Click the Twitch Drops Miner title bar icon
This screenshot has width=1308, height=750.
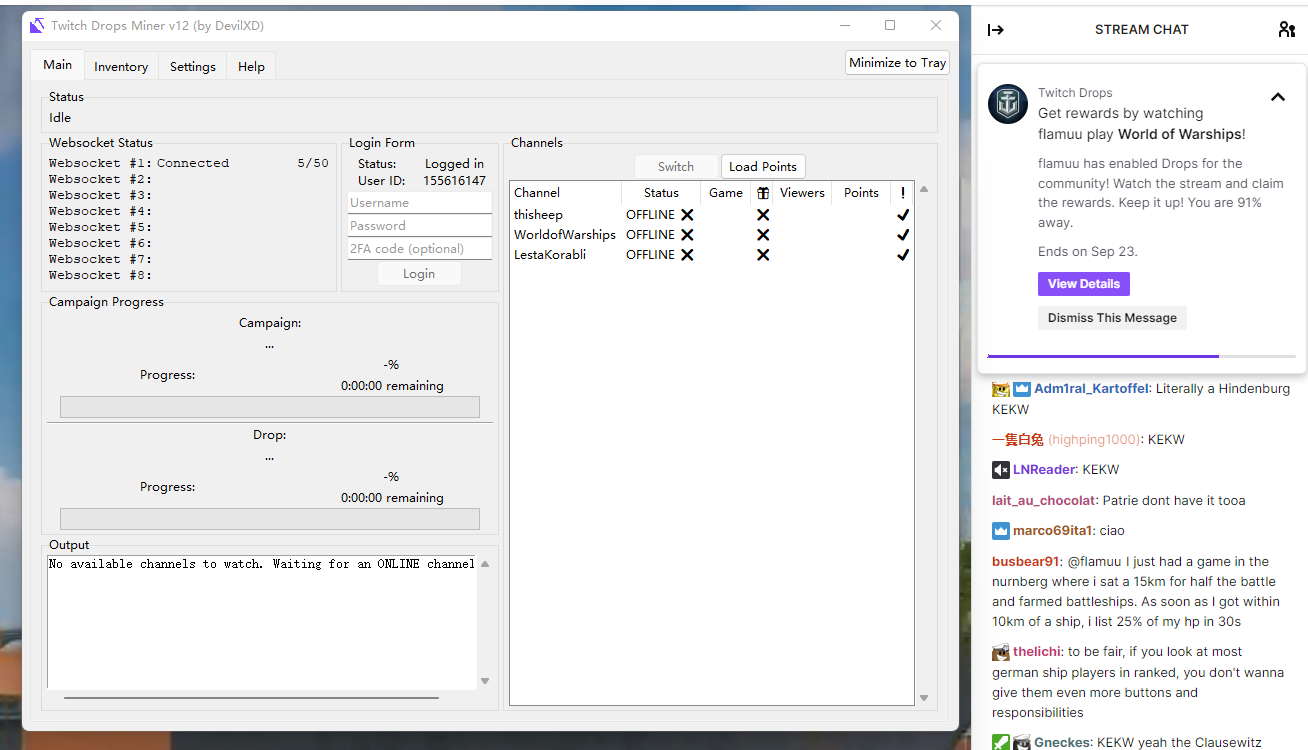pos(36,25)
